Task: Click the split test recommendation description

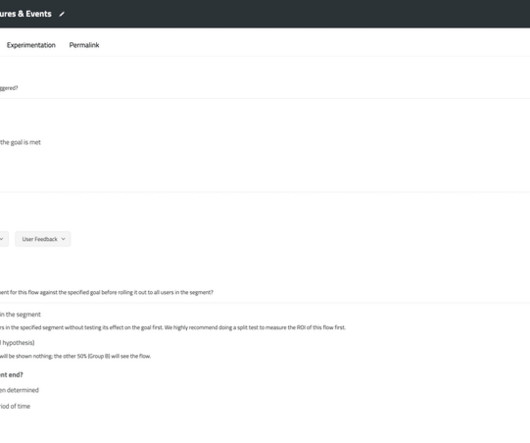Action: pyautogui.click(x=173, y=327)
